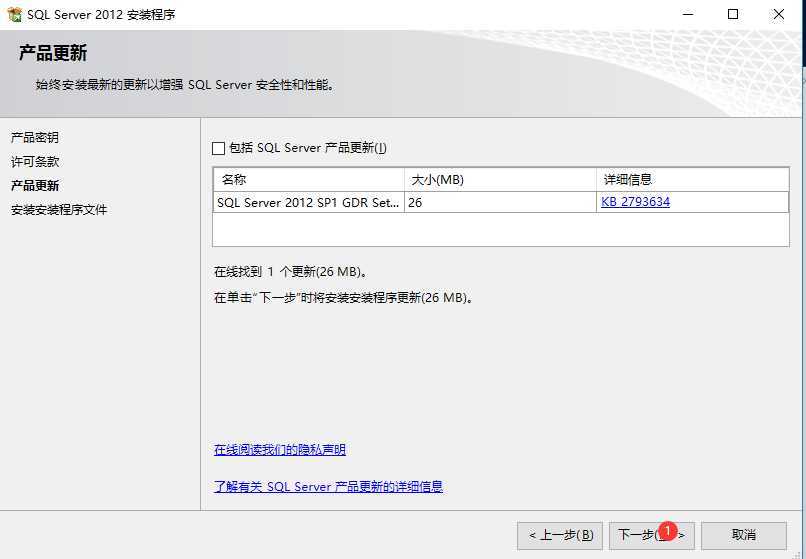Minimize the setup window

(688, 14)
